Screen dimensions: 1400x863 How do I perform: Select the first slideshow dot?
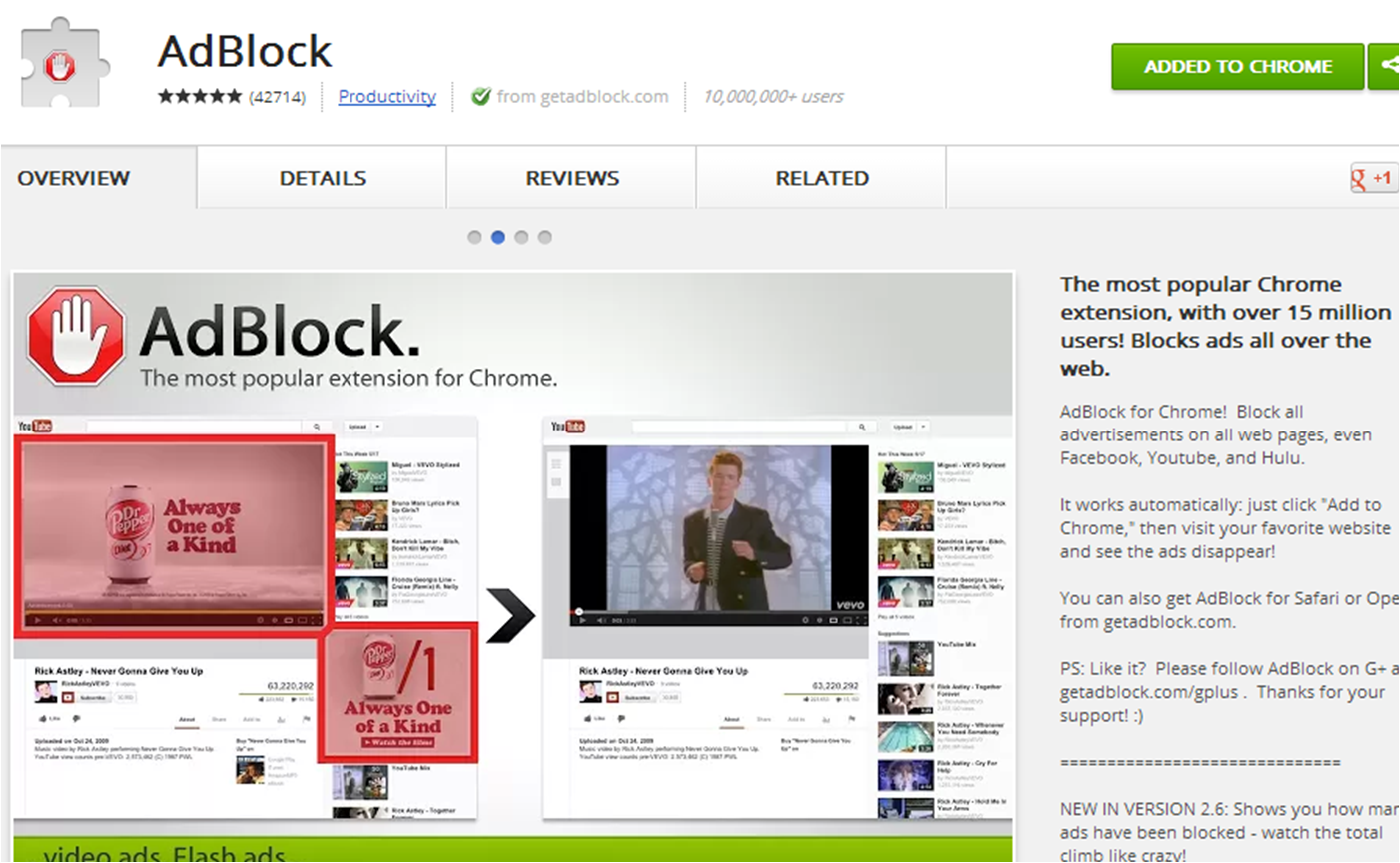[474, 237]
